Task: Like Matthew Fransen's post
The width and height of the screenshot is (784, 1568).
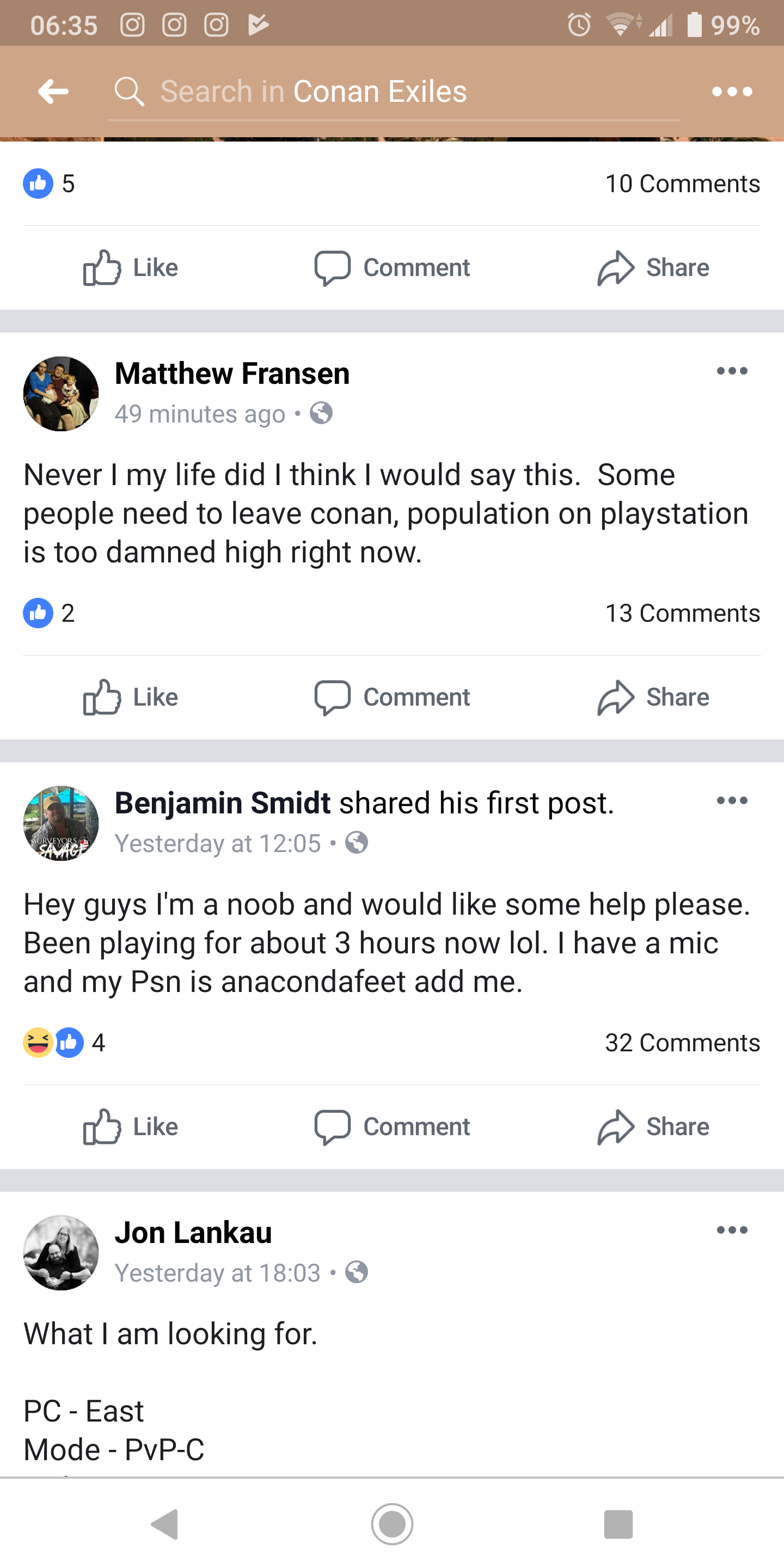Action: point(131,697)
